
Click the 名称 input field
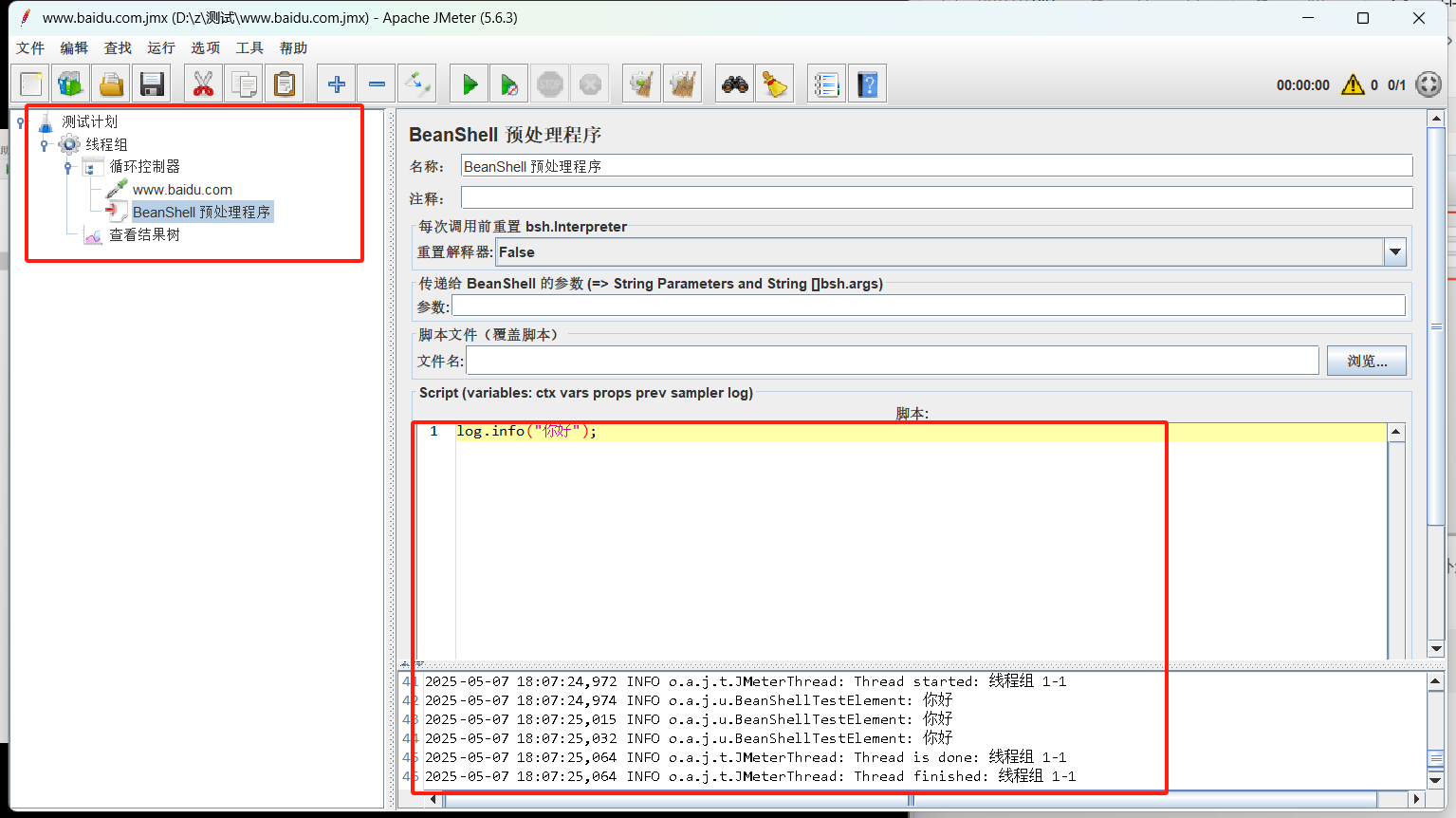936,166
